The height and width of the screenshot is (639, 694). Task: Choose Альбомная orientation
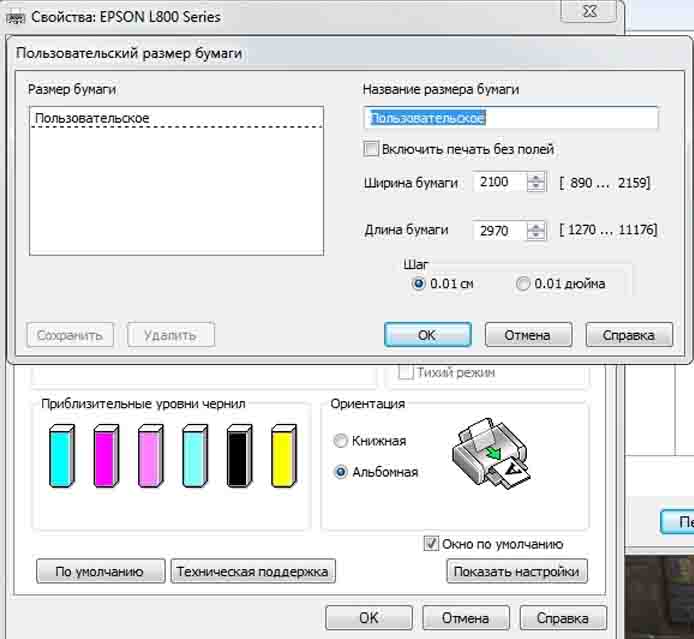pos(340,472)
